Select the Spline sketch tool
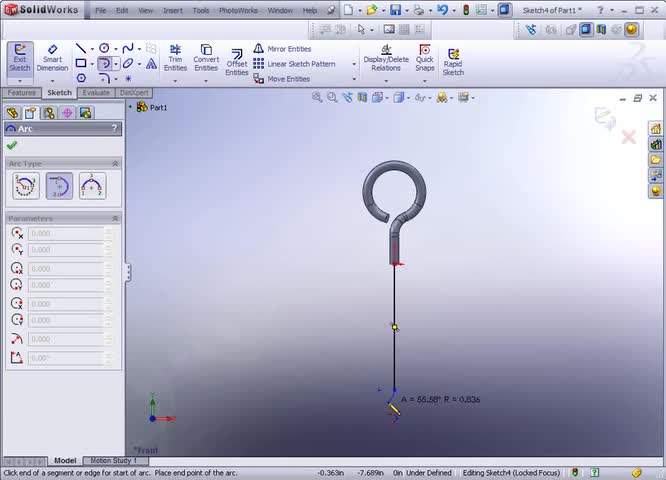The image size is (666, 480). click(x=128, y=48)
